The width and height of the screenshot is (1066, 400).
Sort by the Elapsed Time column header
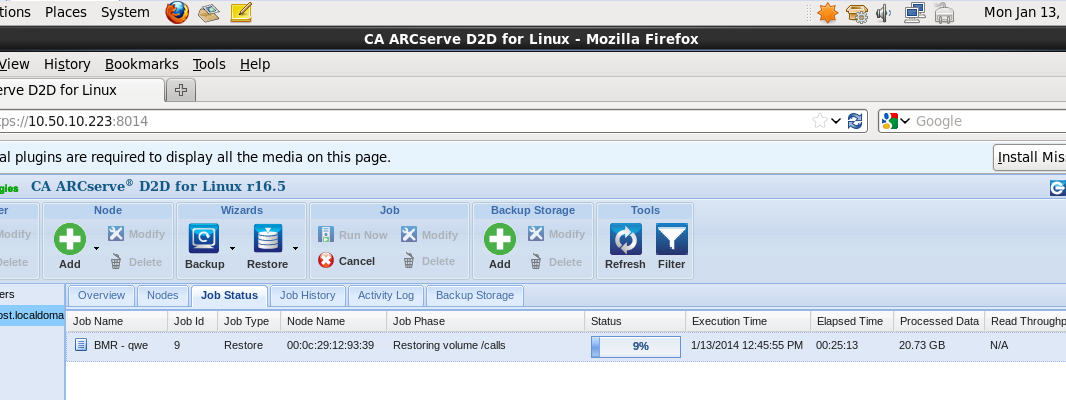click(852, 321)
